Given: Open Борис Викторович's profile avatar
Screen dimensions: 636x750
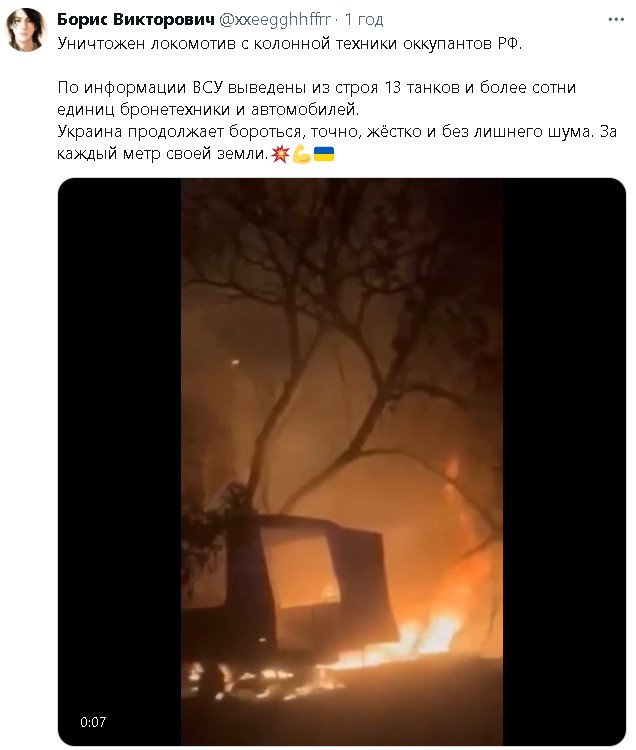Looking at the screenshot, I should coord(26,29).
